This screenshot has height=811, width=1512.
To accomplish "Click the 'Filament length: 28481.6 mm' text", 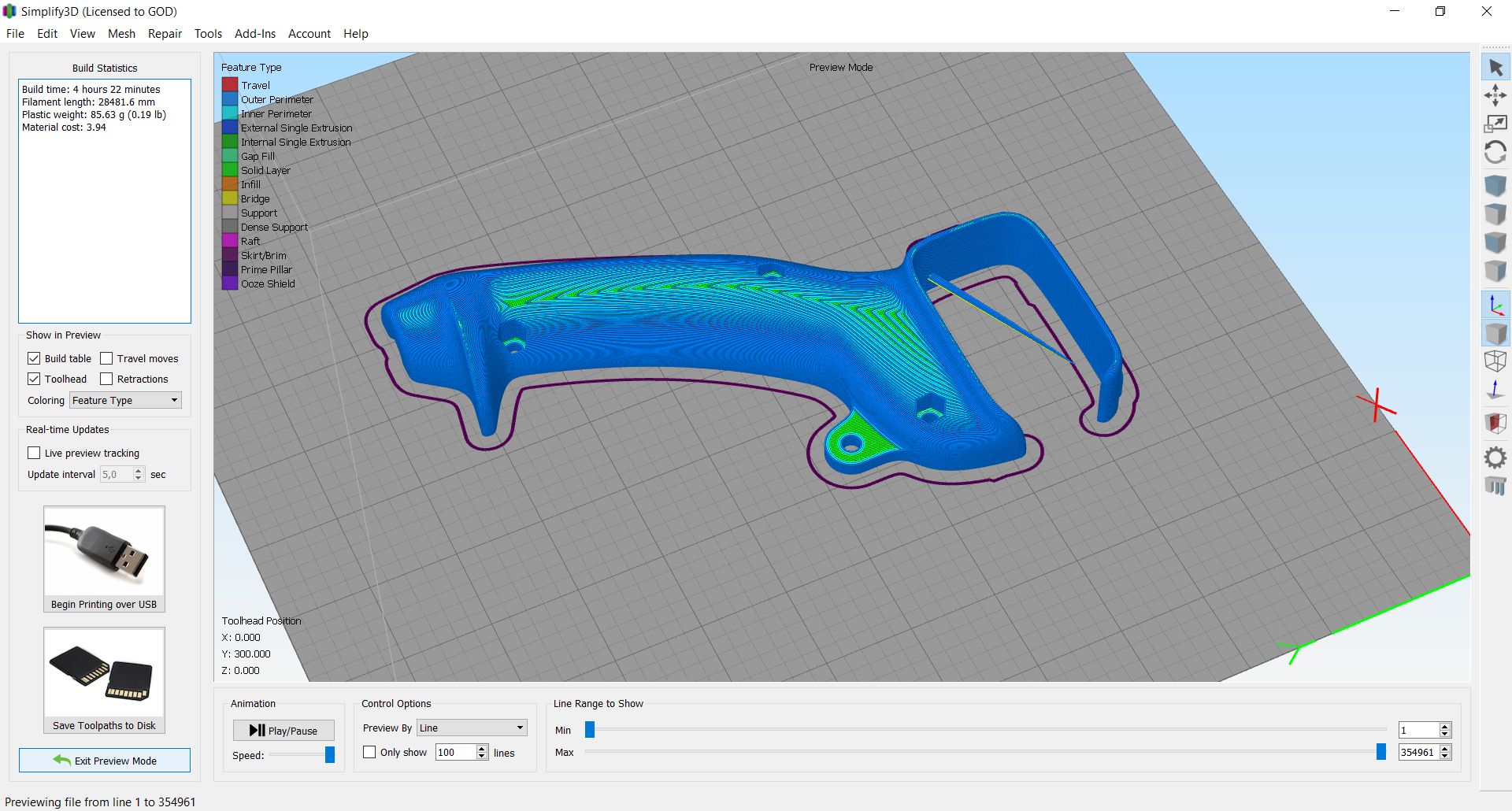I will [89, 102].
